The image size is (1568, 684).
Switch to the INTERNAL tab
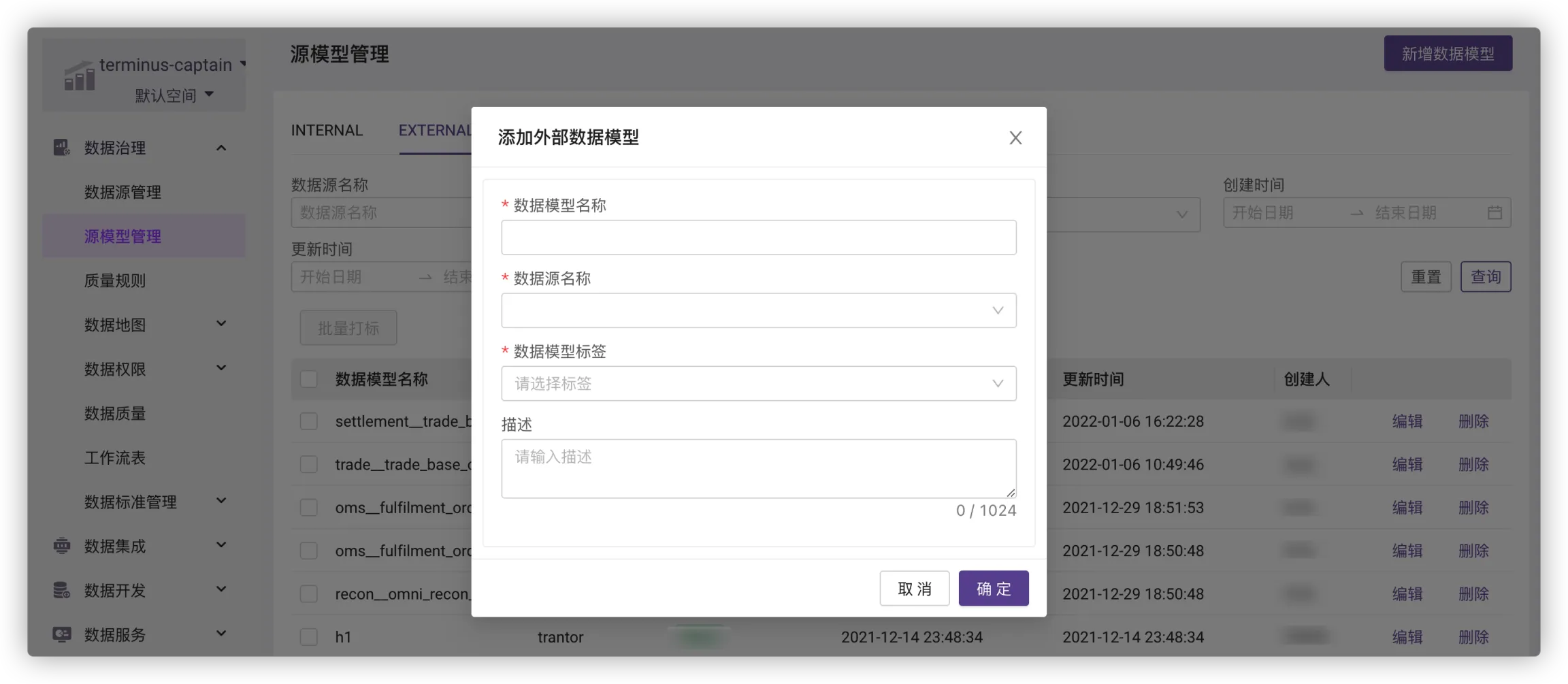(327, 131)
